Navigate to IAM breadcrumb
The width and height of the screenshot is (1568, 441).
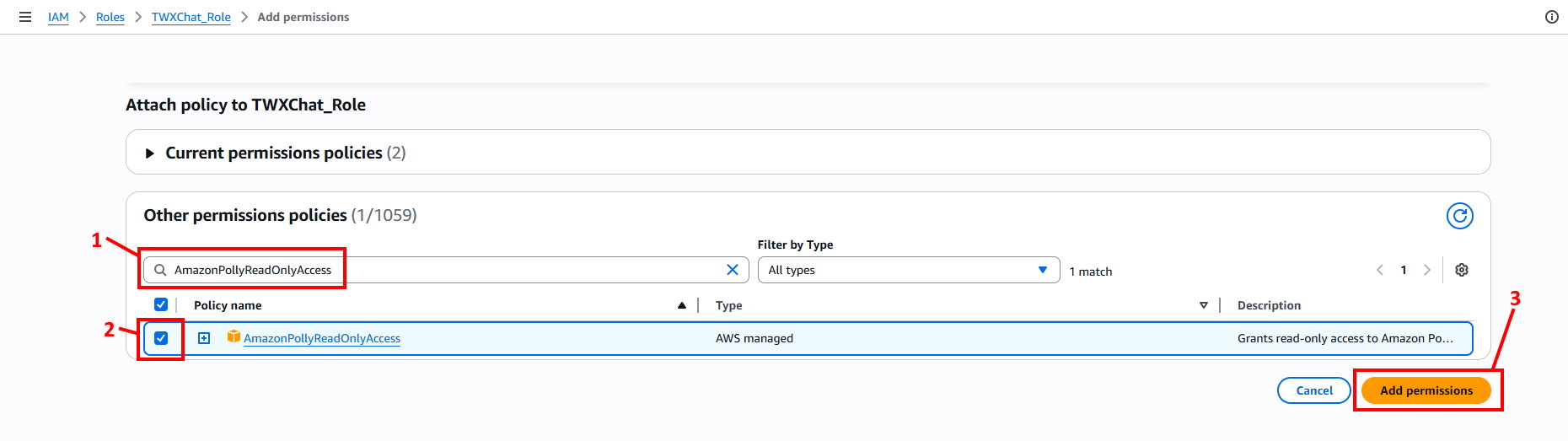coord(58,17)
